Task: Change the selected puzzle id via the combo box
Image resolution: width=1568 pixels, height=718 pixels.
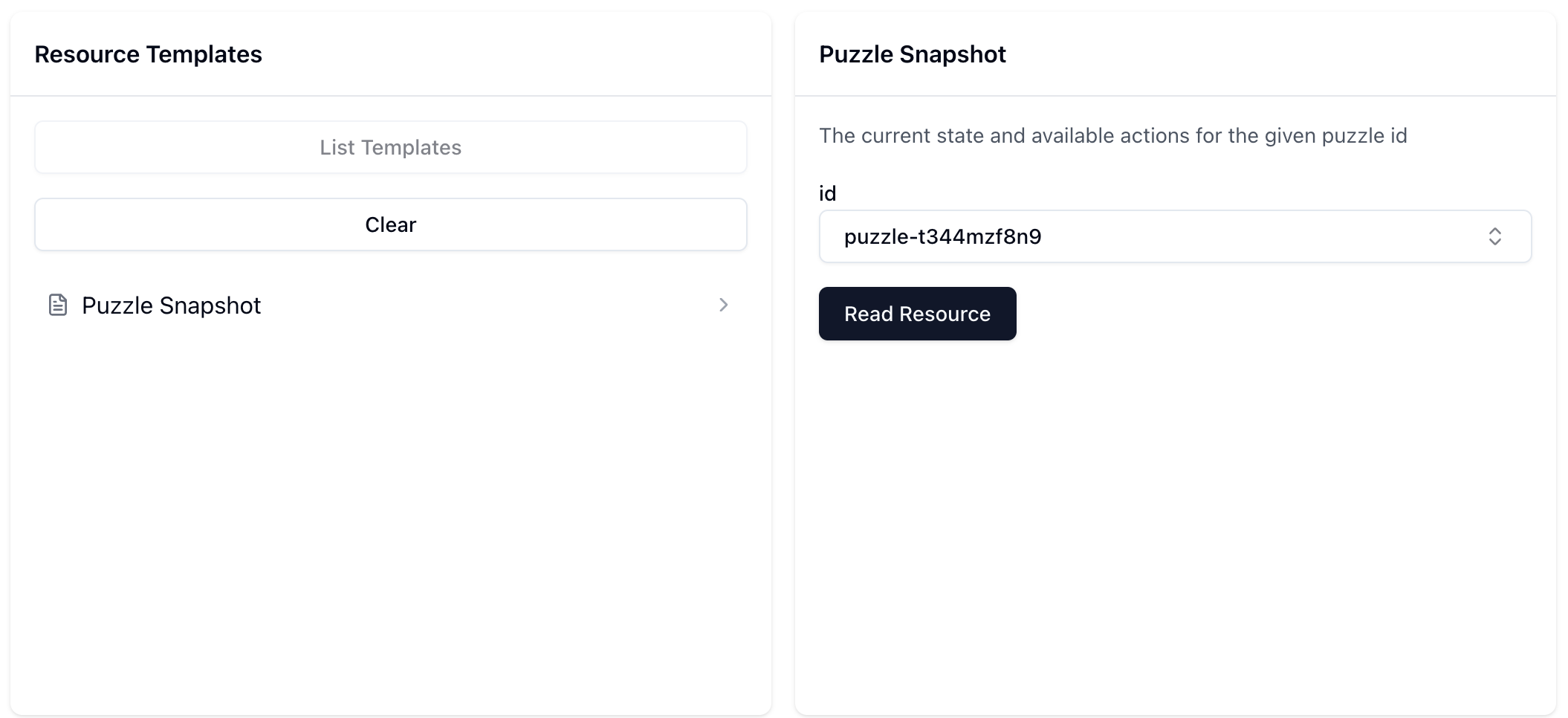Action: (x=1174, y=236)
